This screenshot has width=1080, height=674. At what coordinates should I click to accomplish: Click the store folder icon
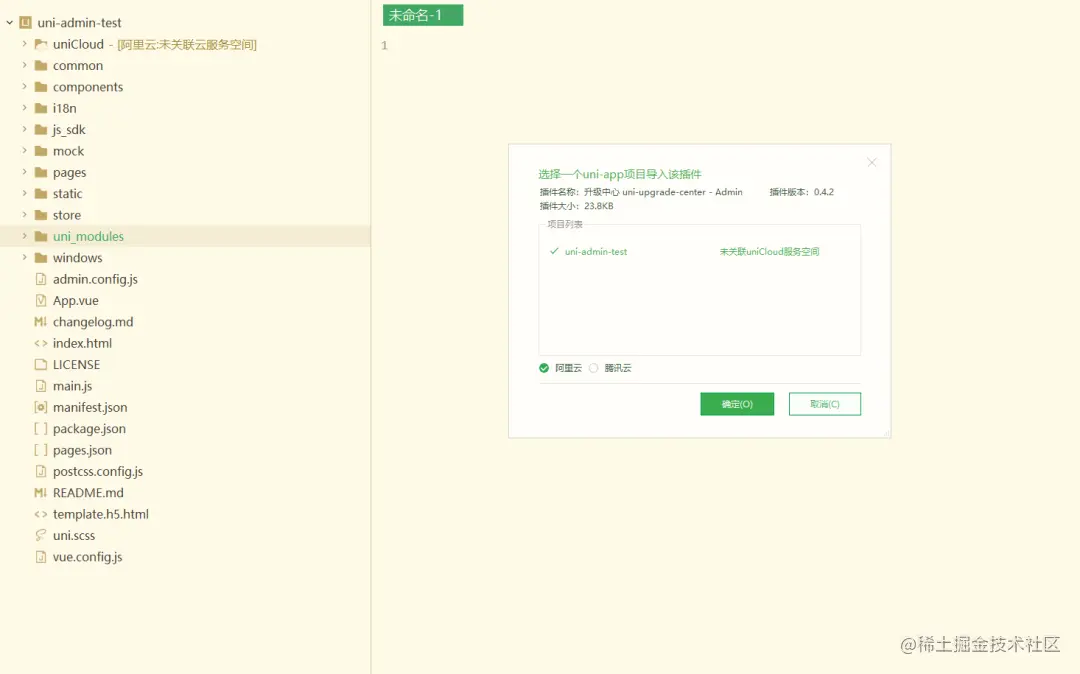point(41,215)
